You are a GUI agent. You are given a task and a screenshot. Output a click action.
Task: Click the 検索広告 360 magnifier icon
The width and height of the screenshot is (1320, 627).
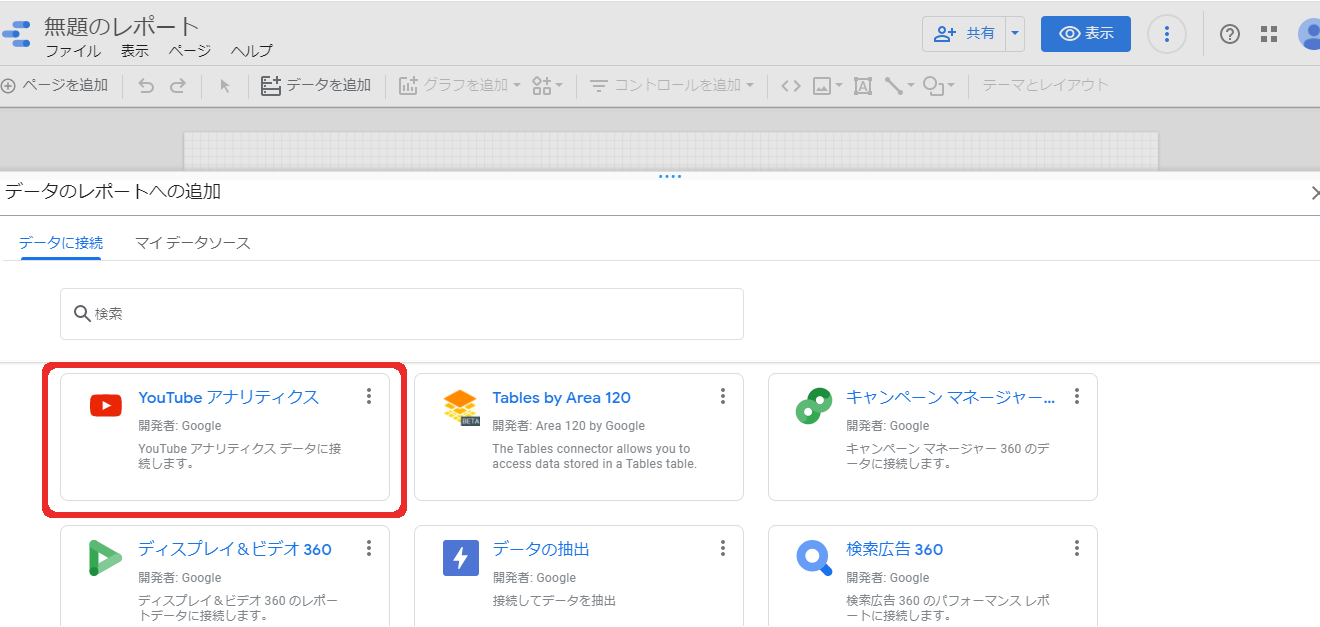point(814,558)
